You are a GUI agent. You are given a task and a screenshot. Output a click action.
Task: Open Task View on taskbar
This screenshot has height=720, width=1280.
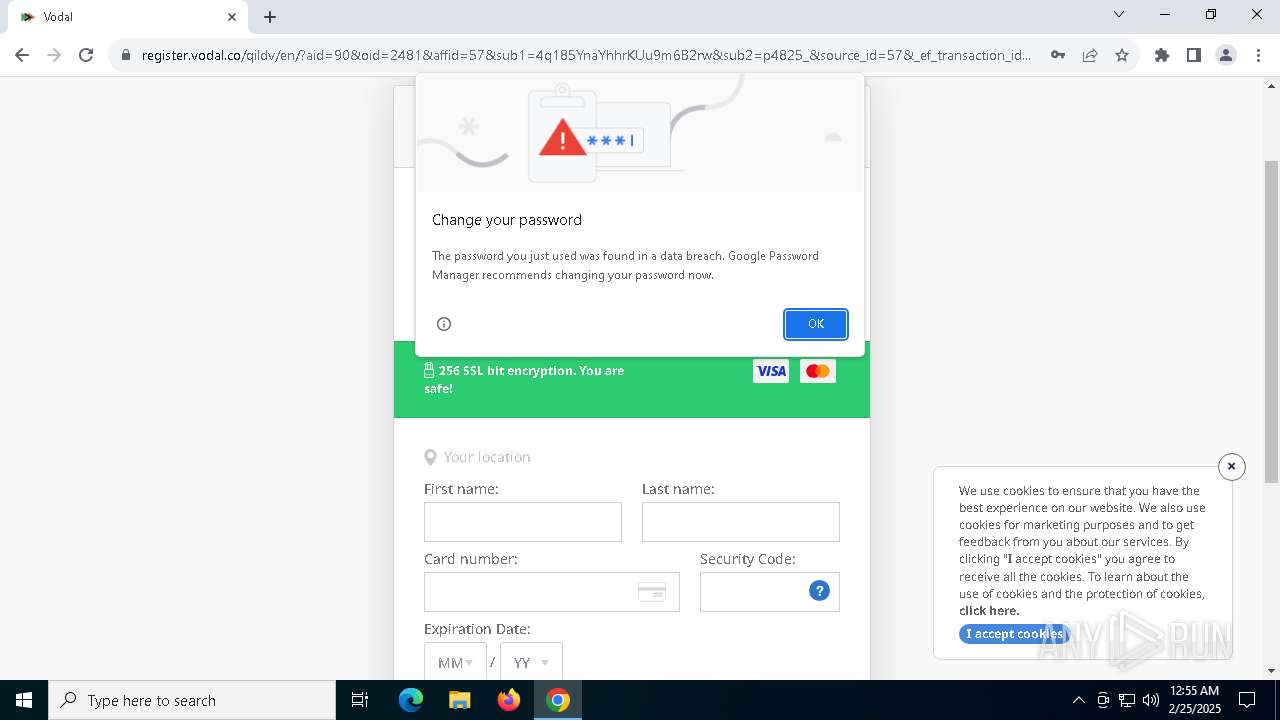point(360,700)
